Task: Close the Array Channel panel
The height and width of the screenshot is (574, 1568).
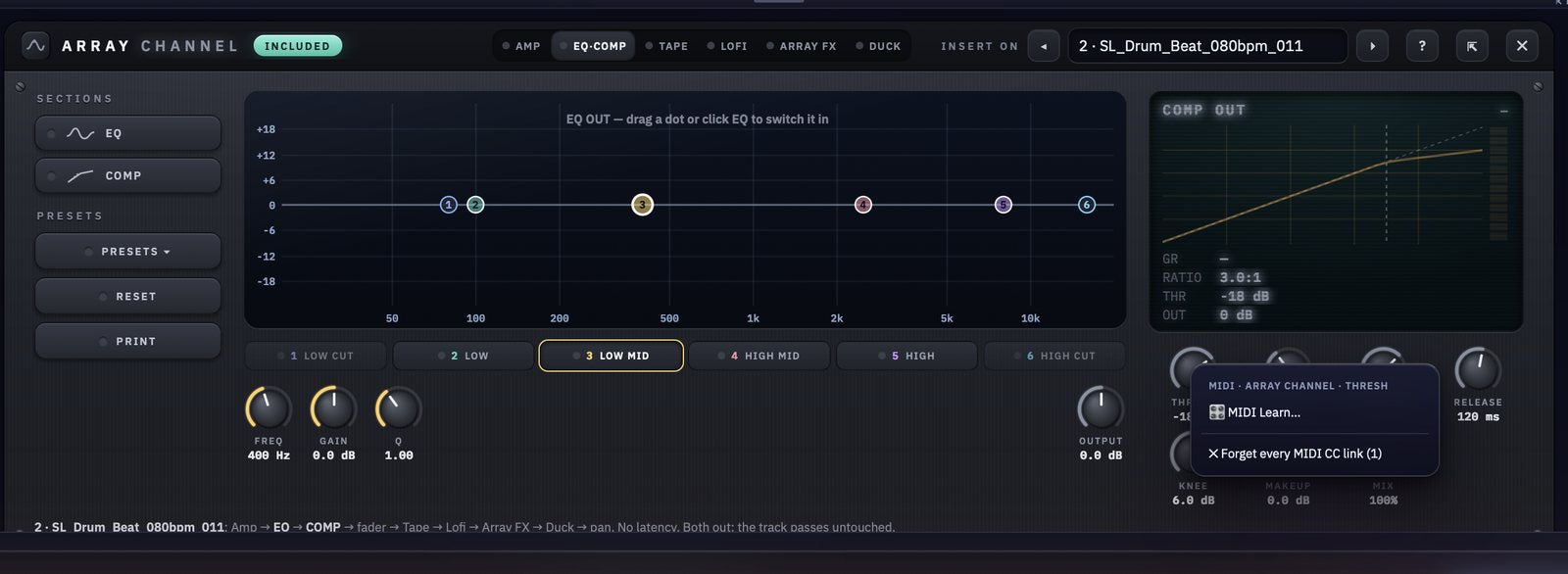Action: (x=1522, y=46)
